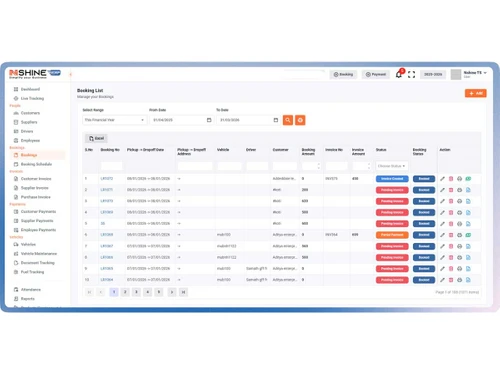This screenshot has width=500, height=375.
Task: Go to page 5 of bookings
Action: [x=159, y=292]
